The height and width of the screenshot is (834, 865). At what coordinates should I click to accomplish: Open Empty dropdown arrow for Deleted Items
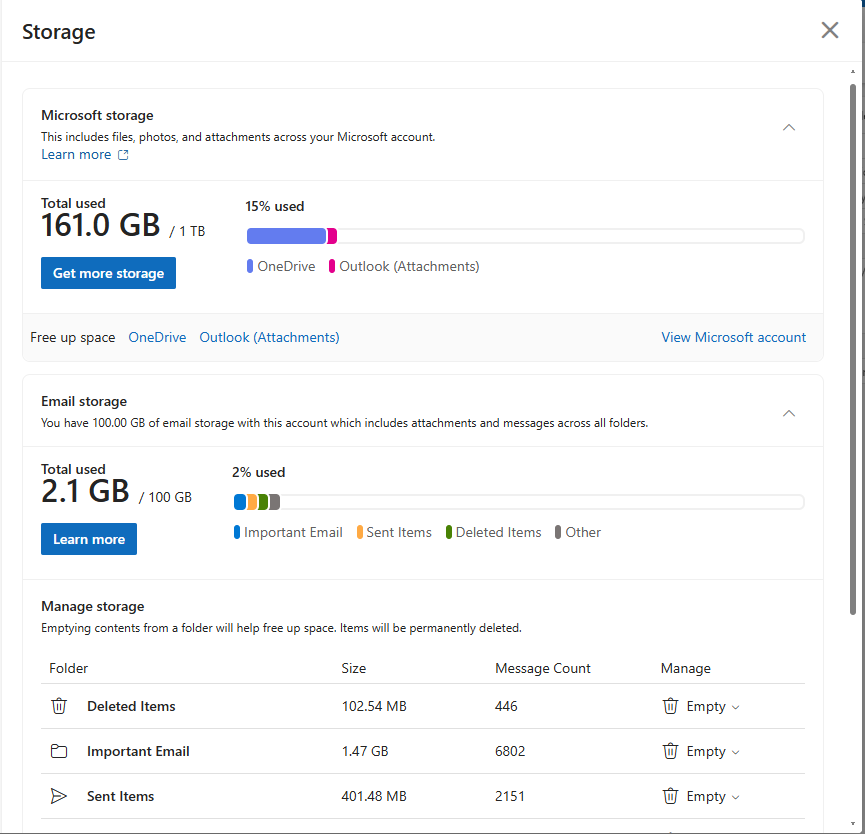[735, 708]
